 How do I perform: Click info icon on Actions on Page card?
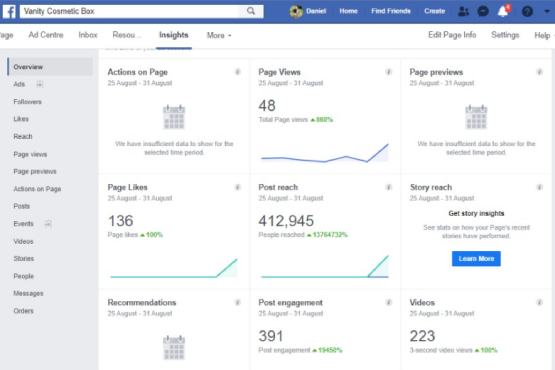tap(238, 72)
